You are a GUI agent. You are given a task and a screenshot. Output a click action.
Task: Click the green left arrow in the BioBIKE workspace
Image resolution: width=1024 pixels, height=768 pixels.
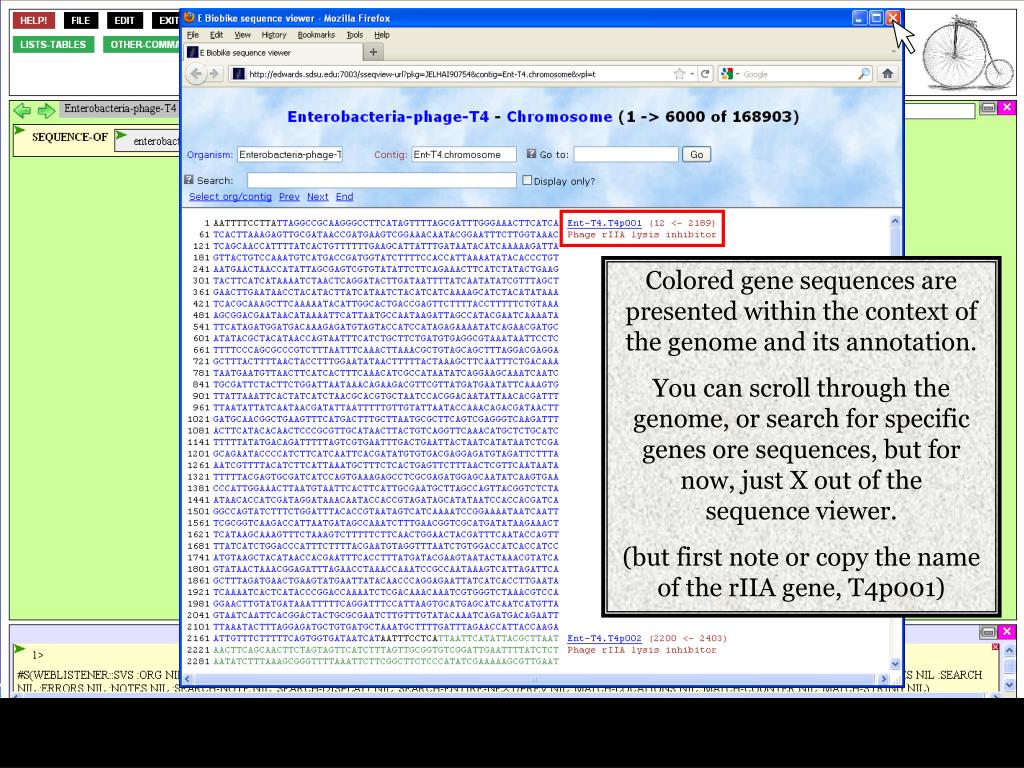pyautogui.click(x=22, y=110)
